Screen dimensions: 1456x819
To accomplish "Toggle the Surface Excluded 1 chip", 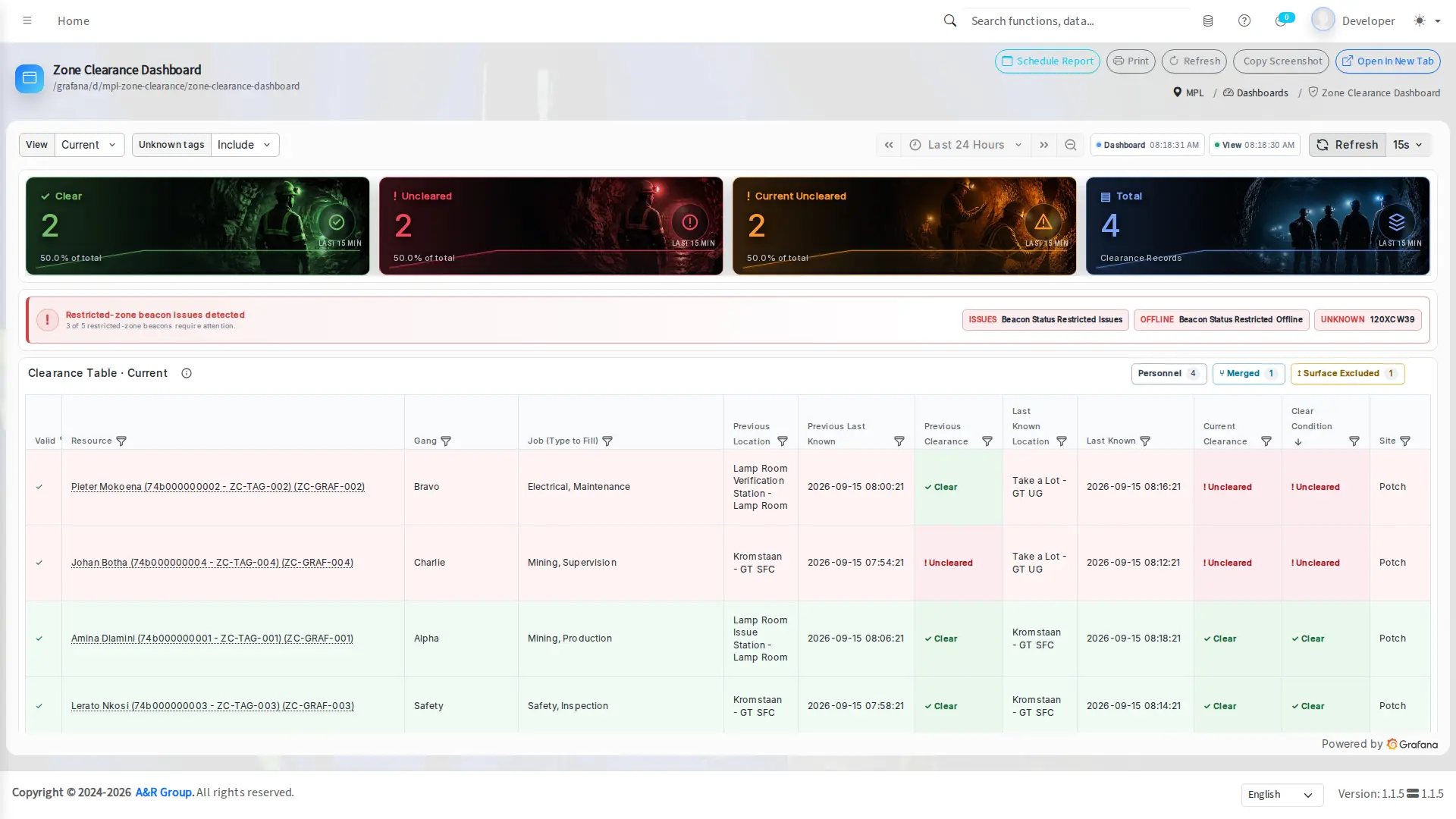I will (1348, 373).
